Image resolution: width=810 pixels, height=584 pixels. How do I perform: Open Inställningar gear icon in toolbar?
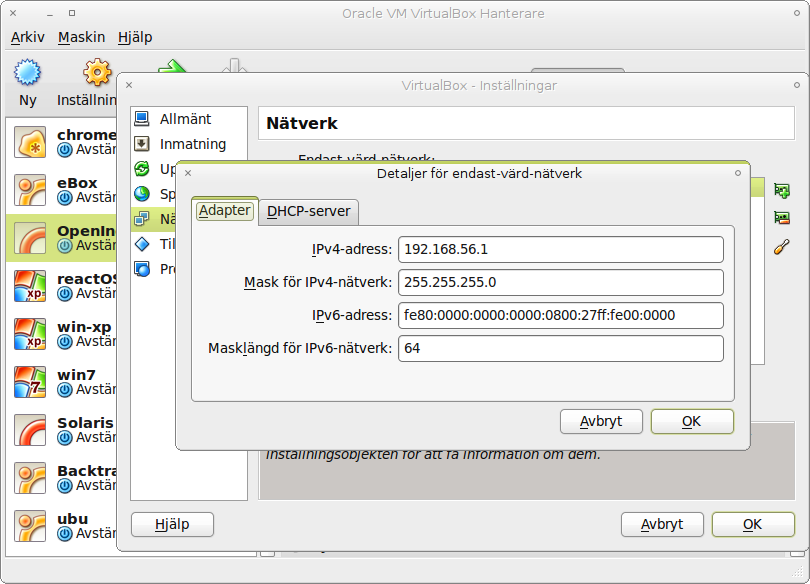point(96,73)
